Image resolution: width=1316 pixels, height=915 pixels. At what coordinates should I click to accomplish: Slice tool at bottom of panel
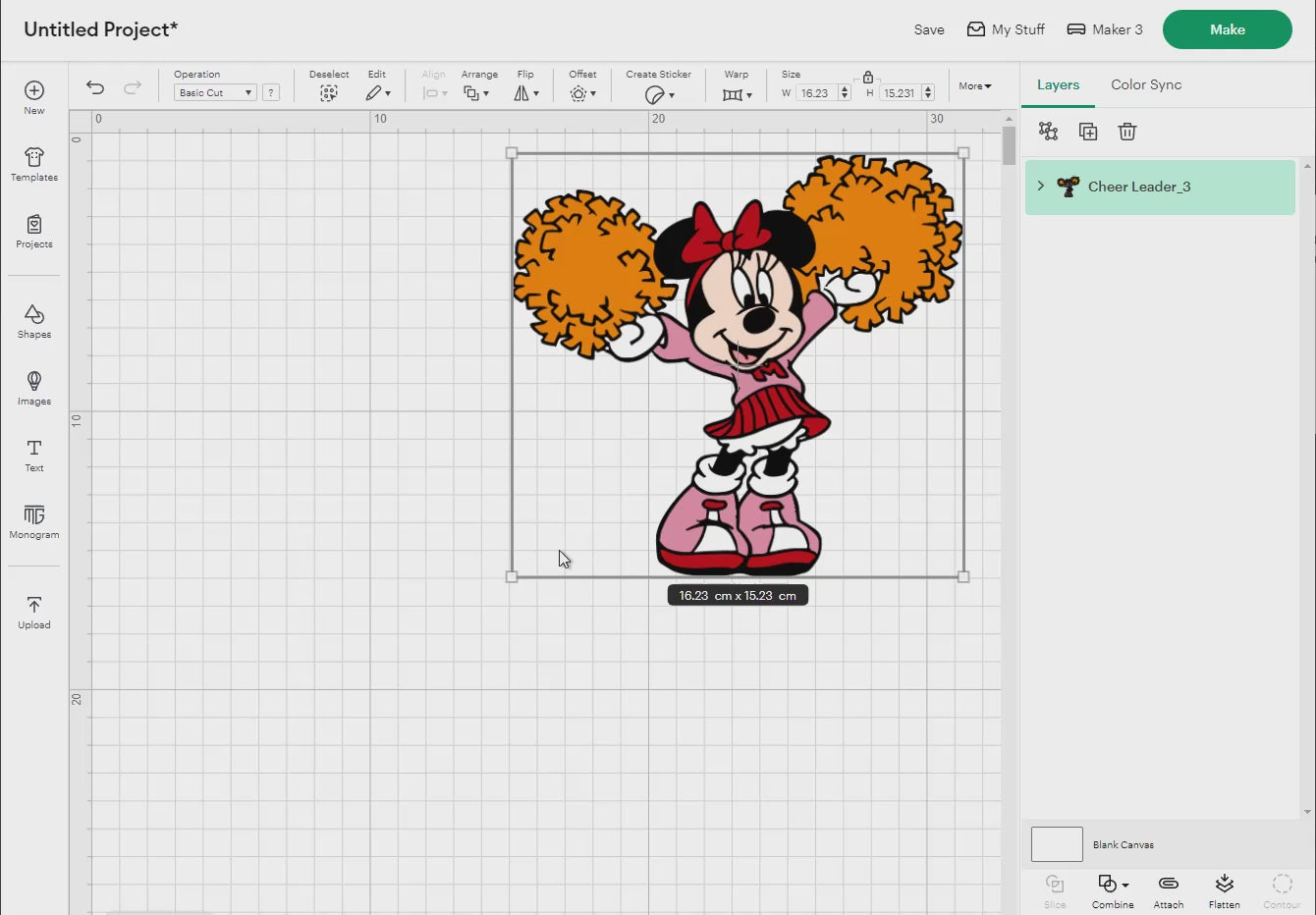coord(1055,891)
